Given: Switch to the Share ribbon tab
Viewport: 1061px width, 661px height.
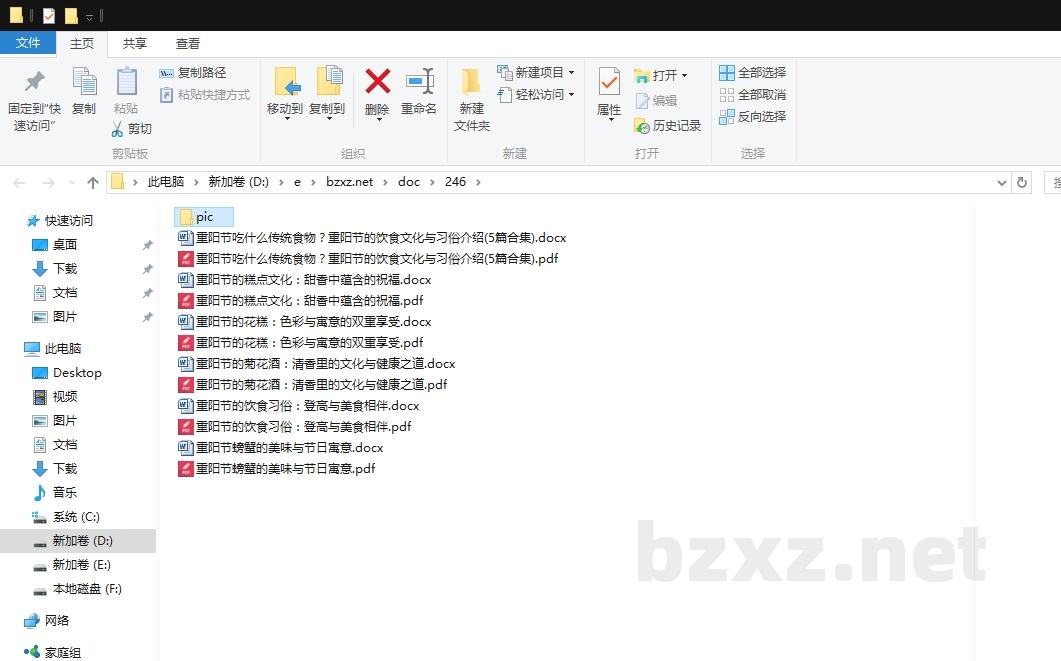Looking at the screenshot, I should (x=134, y=43).
